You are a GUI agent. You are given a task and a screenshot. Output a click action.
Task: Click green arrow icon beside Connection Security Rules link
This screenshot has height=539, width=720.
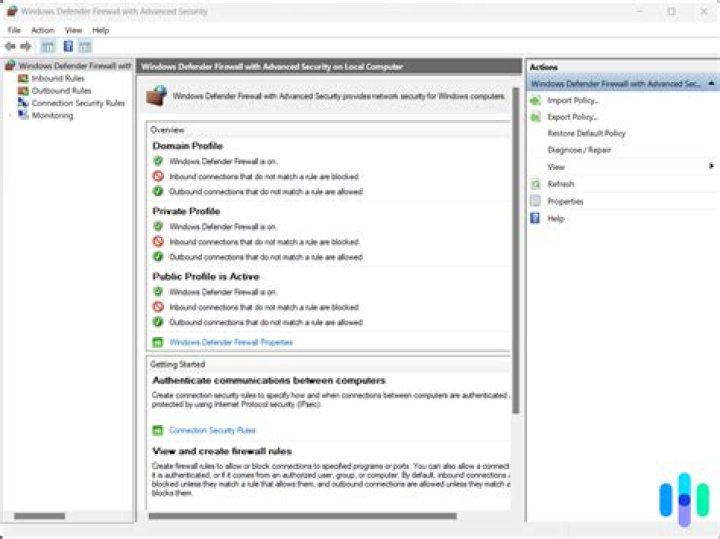click(158, 430)
